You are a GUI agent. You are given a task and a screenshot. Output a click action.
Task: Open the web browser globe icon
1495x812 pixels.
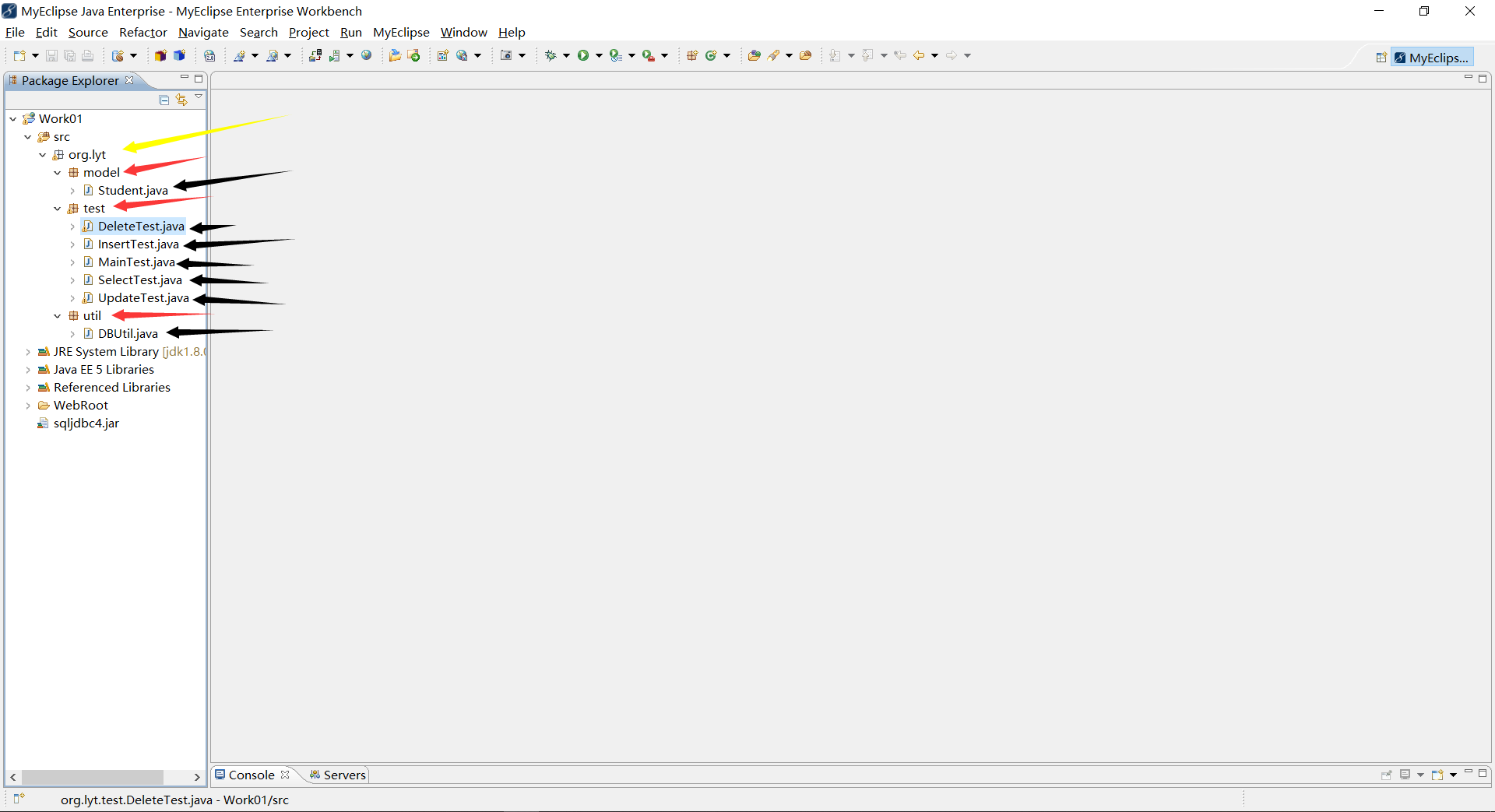click(367, 55)
